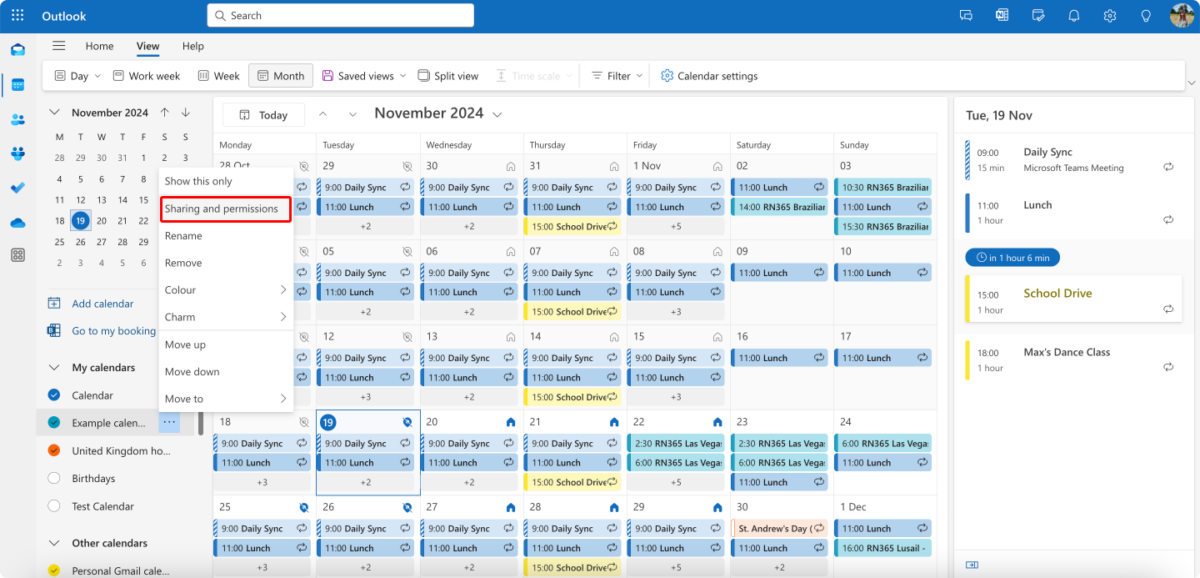Screen dimensions: 1200x578
Task: Open the November 2024 month picker dropdown
Action: pos(497,113)
